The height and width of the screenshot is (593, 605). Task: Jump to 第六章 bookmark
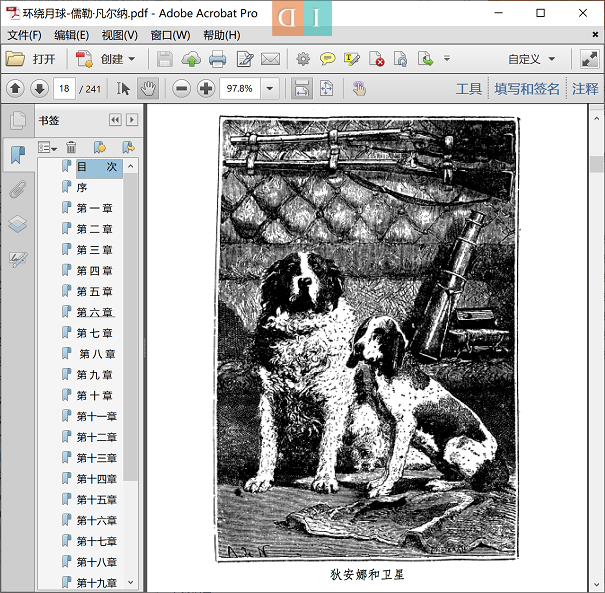[95, 312]
